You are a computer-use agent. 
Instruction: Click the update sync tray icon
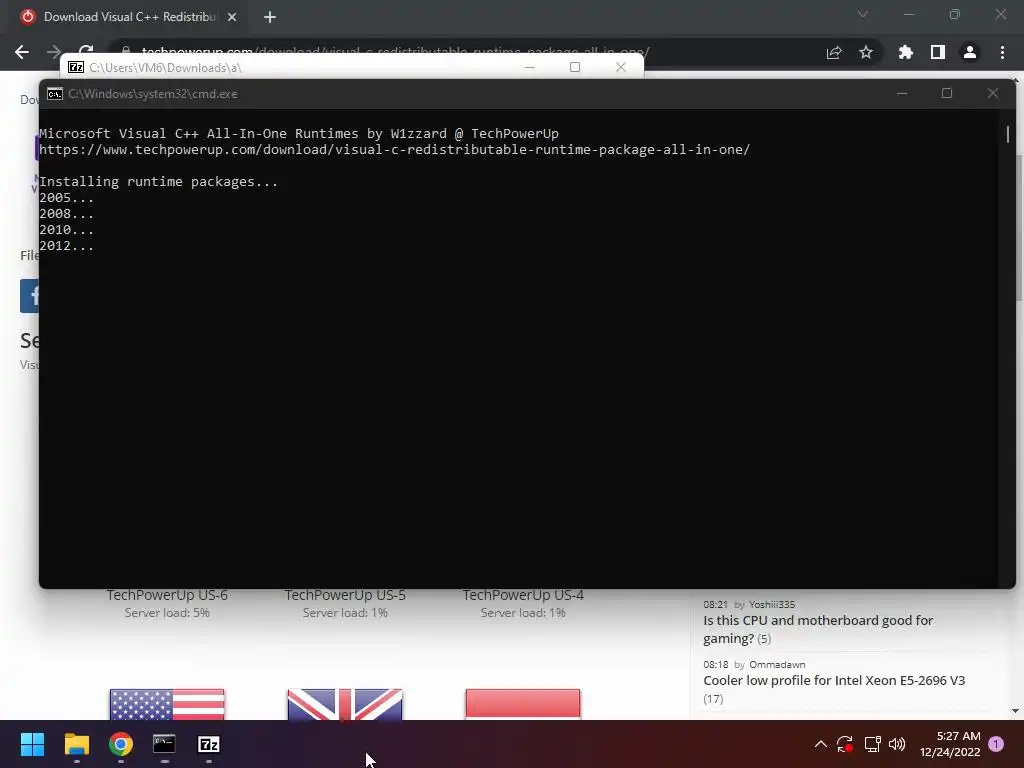click(845, 744)
